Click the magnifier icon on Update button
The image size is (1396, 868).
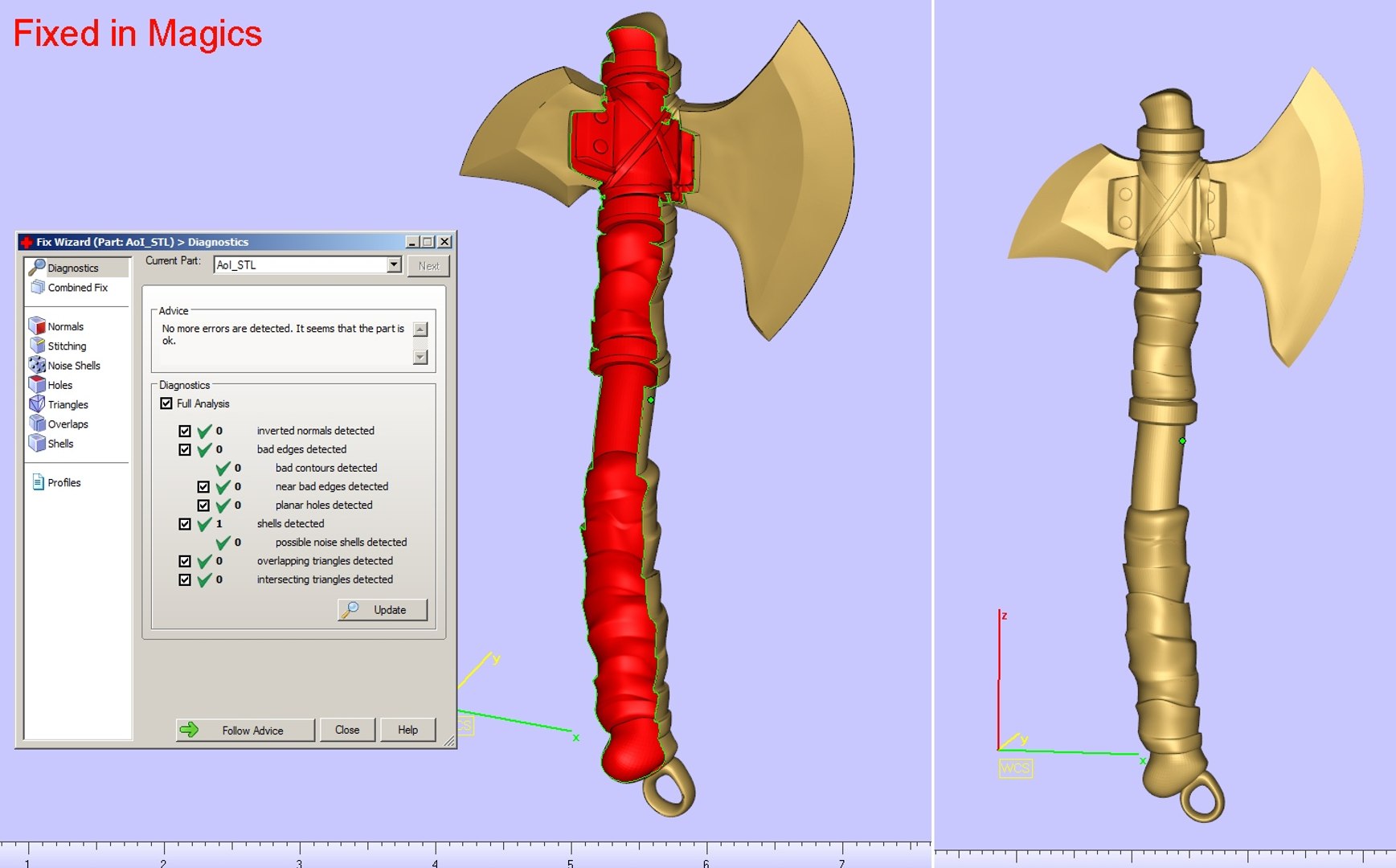tap(350, 610)
